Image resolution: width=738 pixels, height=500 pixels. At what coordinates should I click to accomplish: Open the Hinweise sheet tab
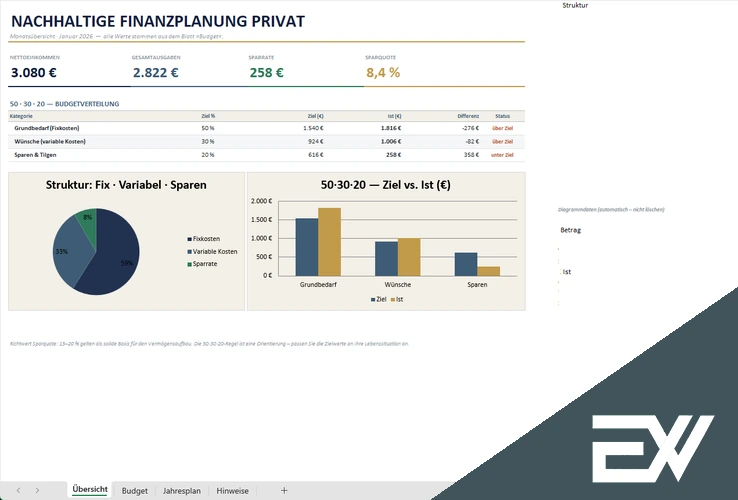click(233, 491)
